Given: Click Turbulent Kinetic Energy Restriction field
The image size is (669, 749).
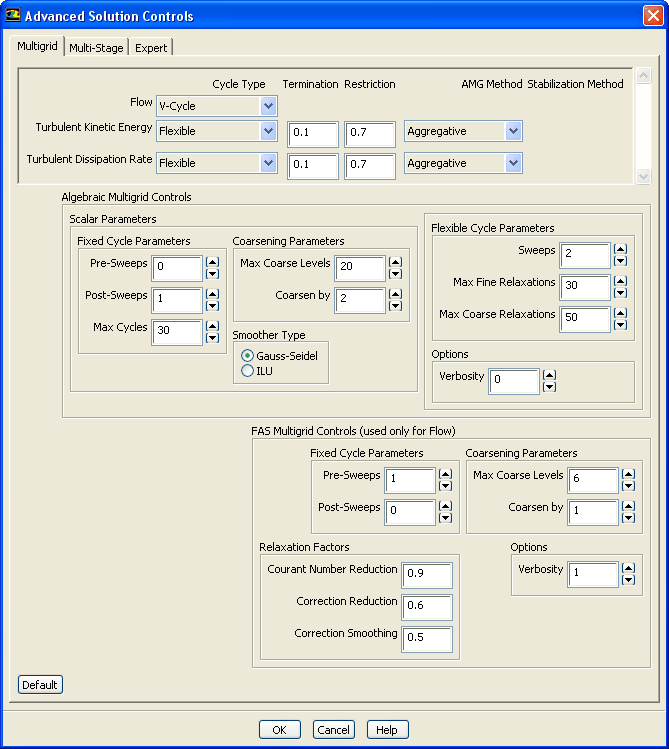Looking at the screenshot, I should (x=370, y=134).
